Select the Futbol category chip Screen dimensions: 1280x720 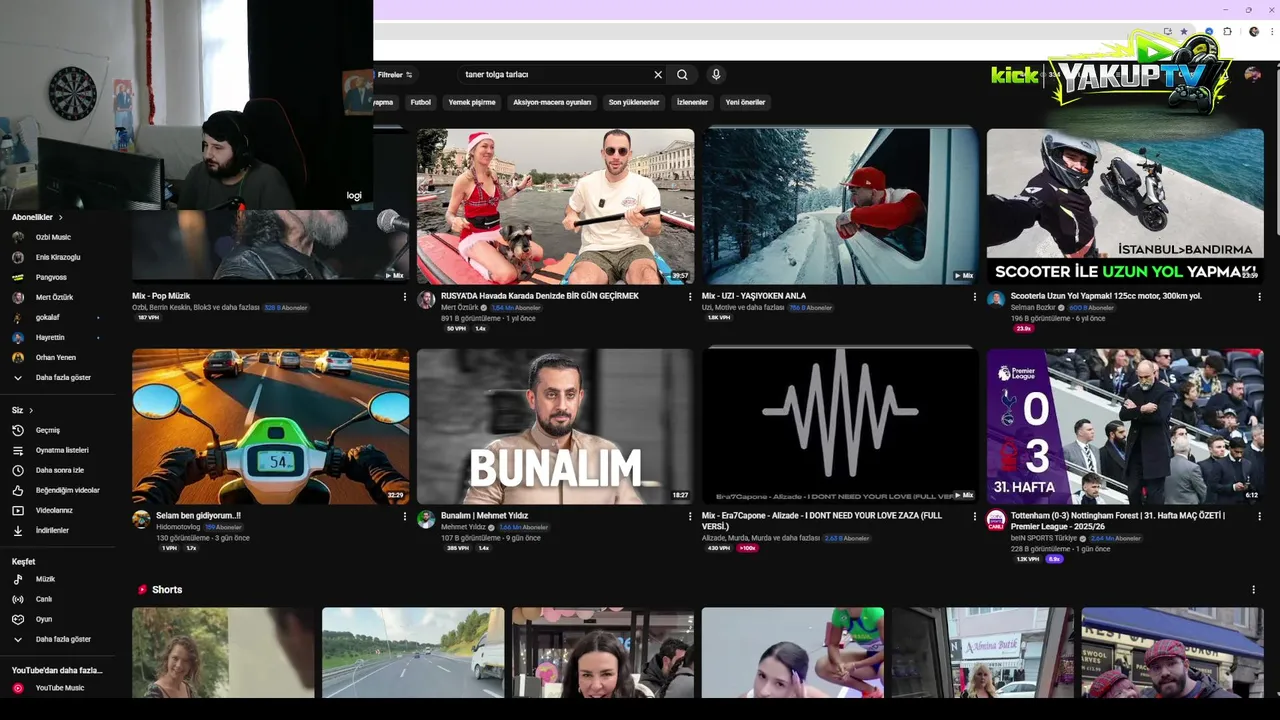click(x=421, y=102)
